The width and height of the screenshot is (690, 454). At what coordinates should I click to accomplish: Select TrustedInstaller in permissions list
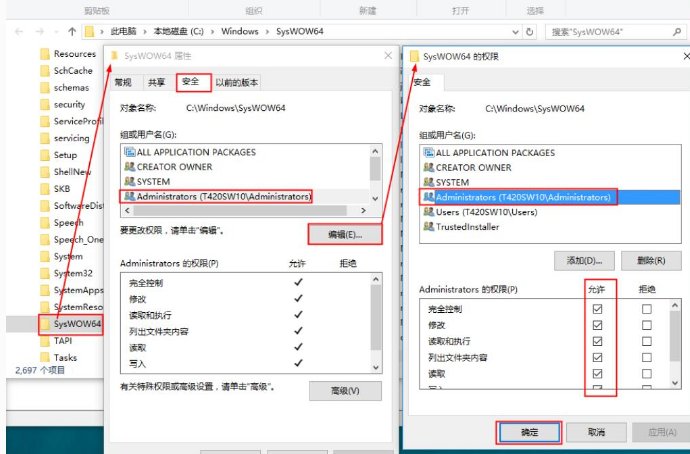(x=461, y=227)
